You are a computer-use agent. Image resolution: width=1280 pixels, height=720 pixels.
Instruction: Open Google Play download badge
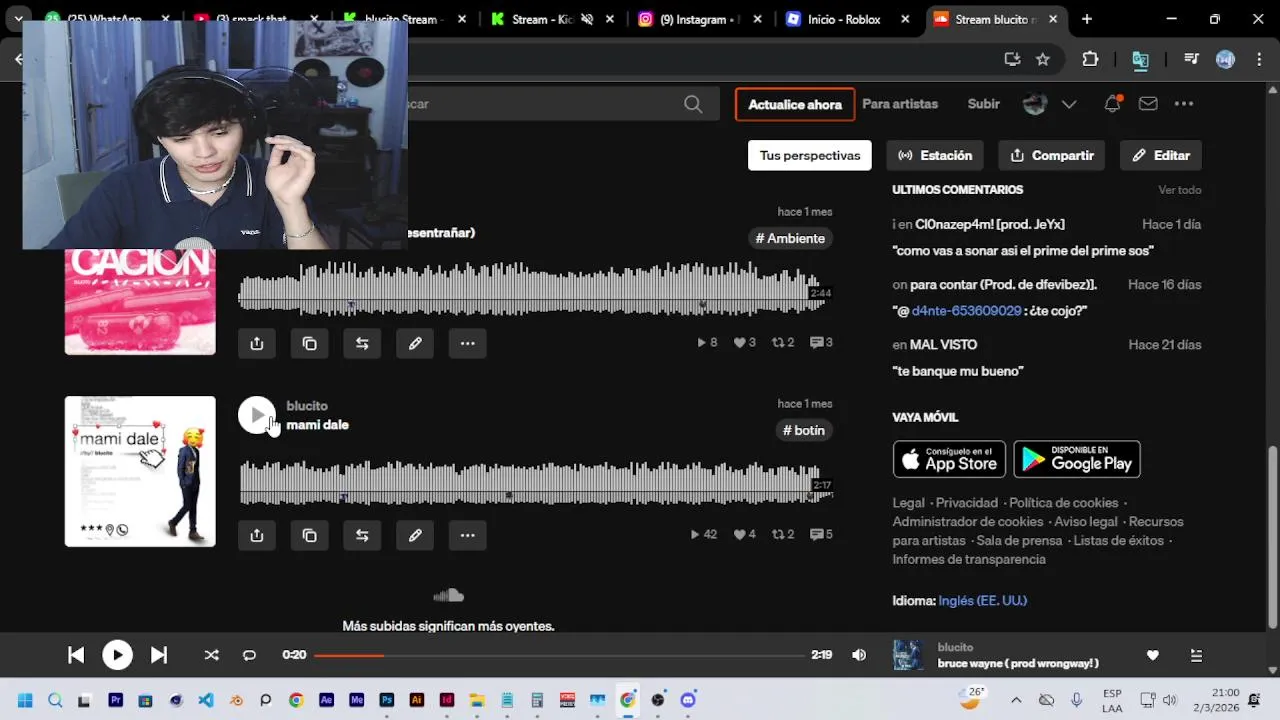tap(1077, 459)
